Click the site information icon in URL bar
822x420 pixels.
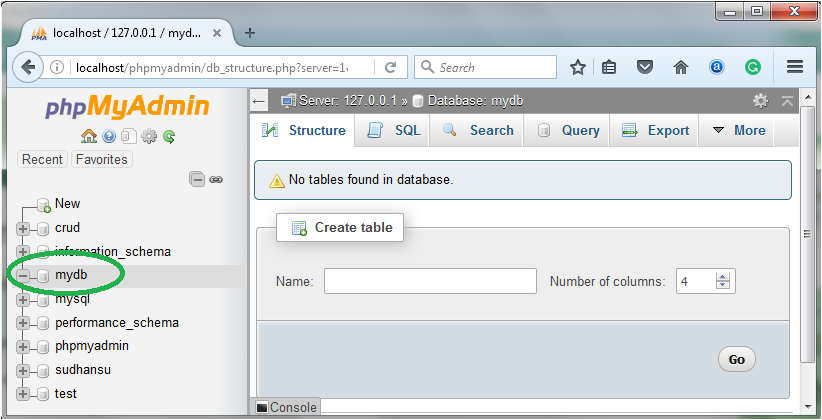click(x=57, y=68)
